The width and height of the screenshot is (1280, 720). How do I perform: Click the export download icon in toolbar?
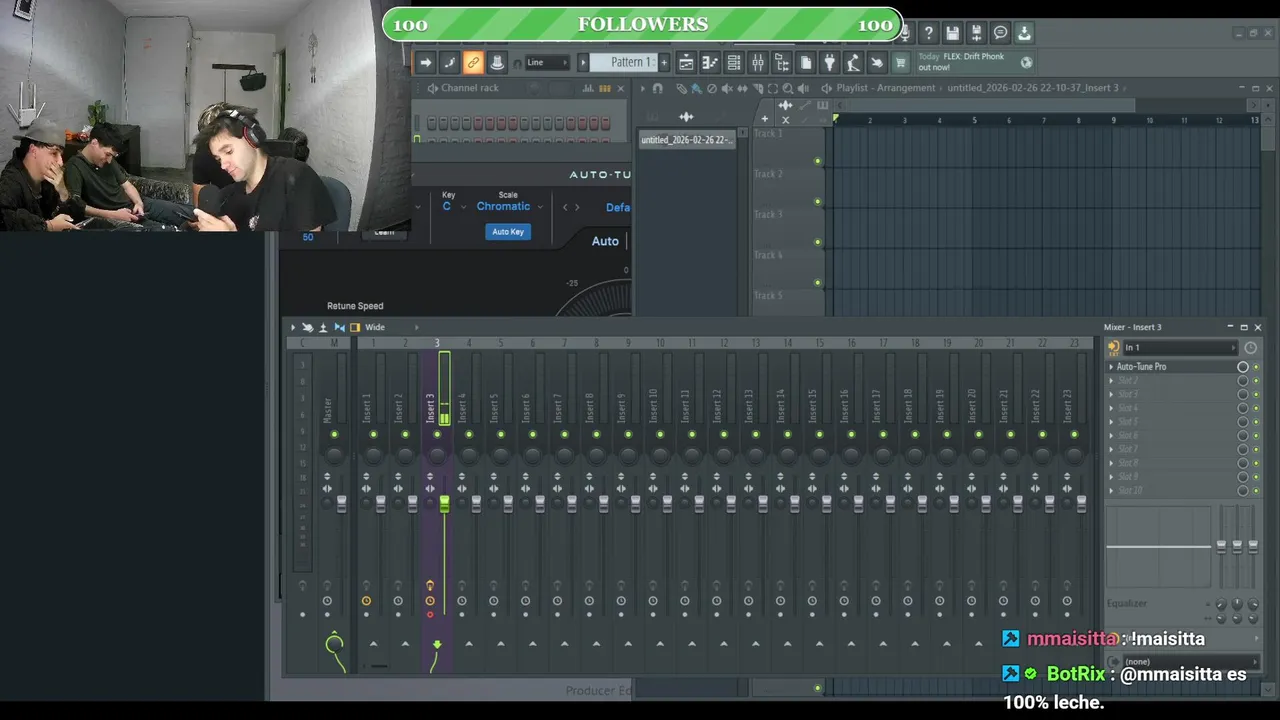coord(1025,33)
